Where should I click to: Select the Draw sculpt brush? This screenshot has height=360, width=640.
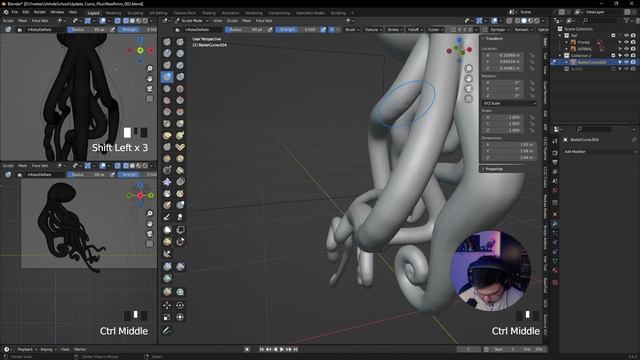click(167, 42)
